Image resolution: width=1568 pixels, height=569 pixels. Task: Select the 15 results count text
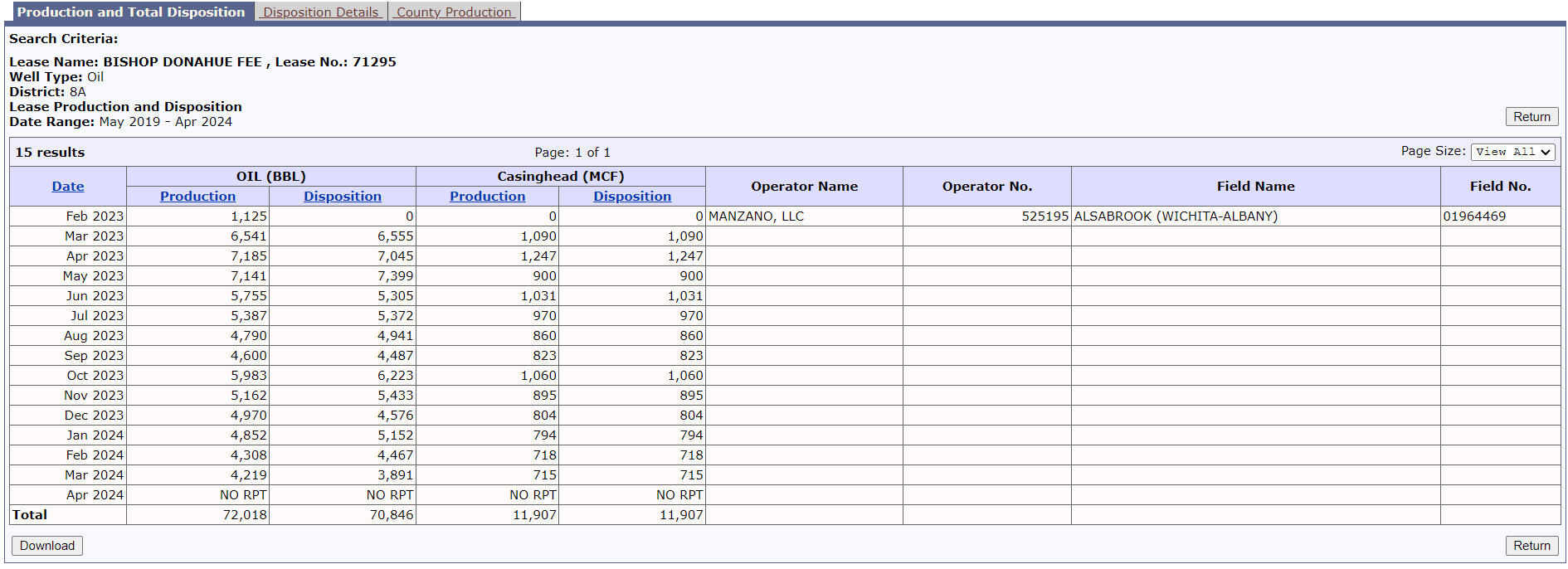point(50,153)
